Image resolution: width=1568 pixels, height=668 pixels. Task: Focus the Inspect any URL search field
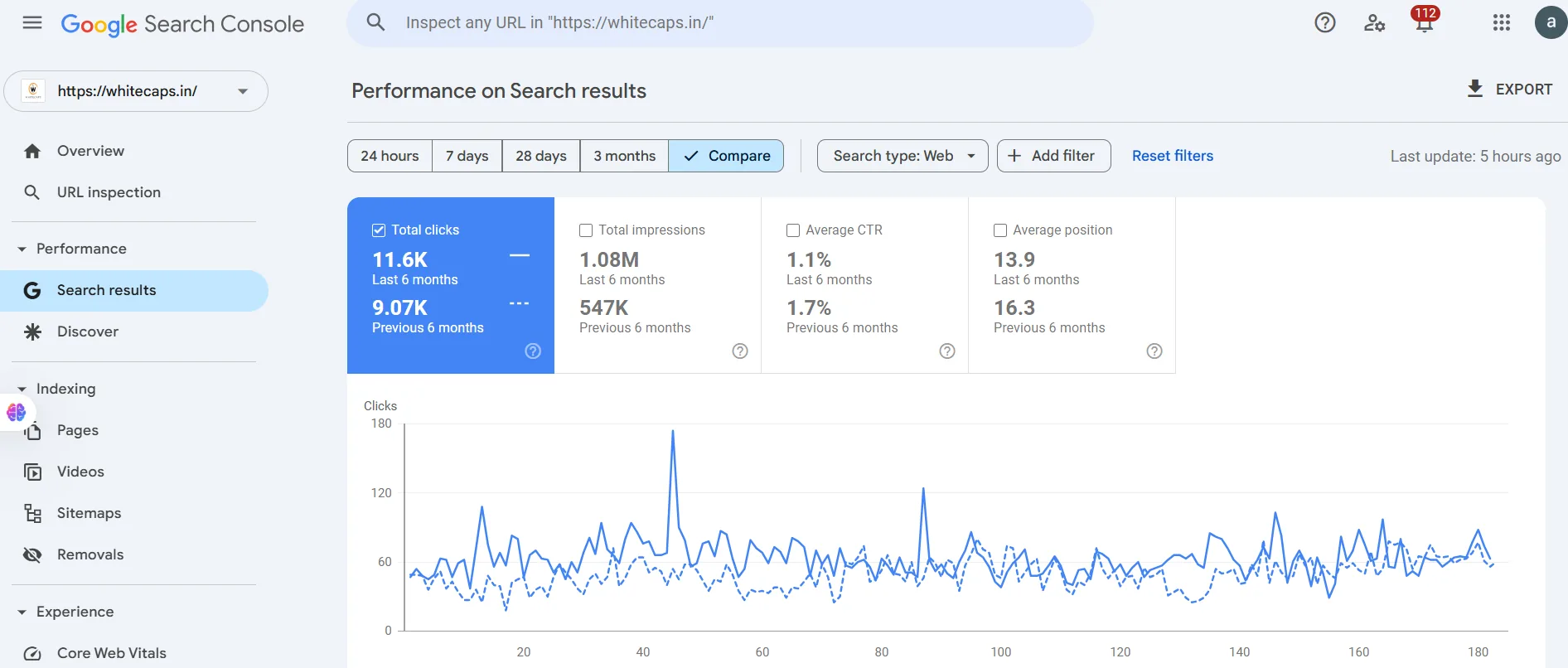719,22
